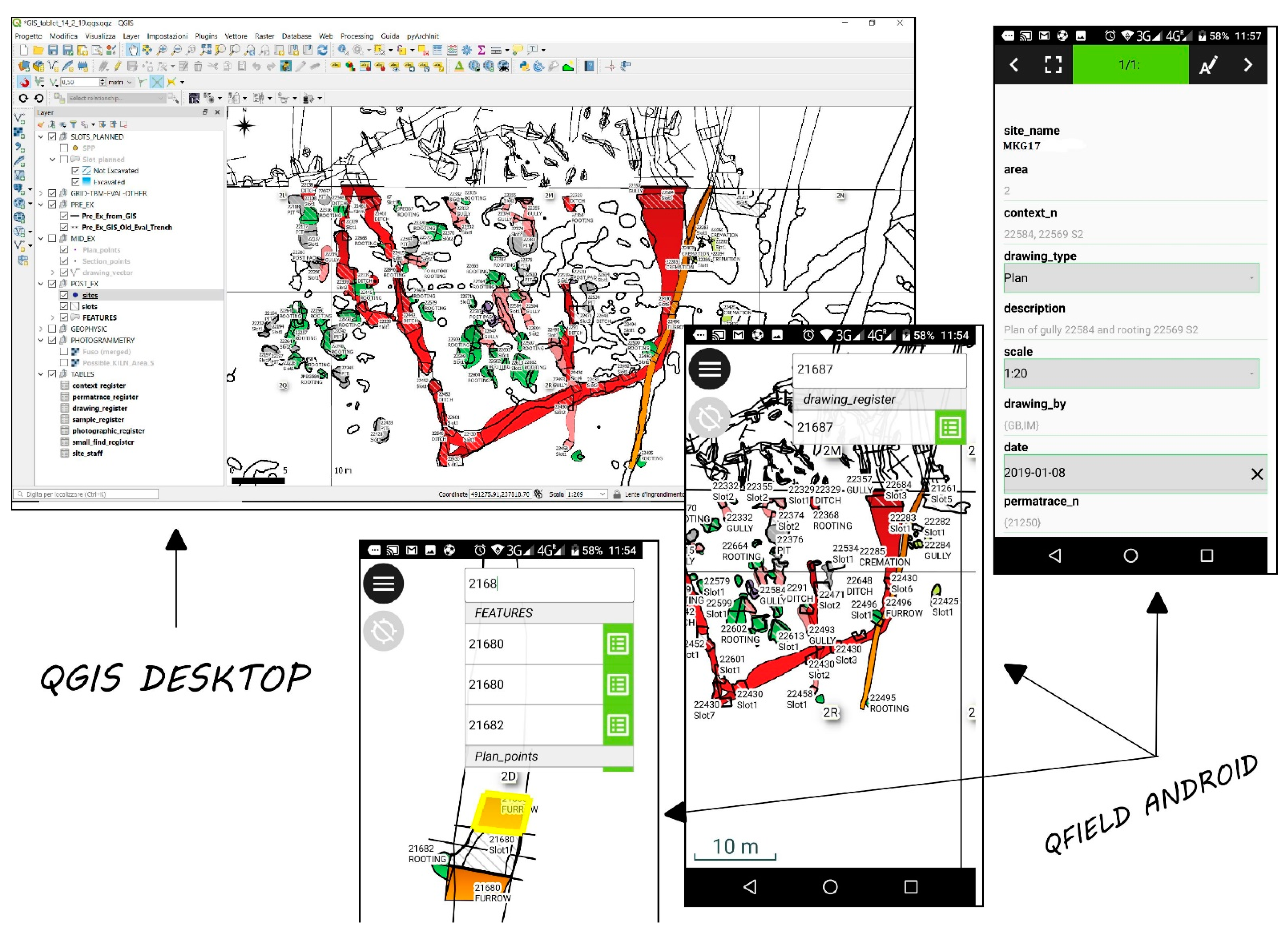The image size is (1288, 931).
Task: Tap Android back button on attribute form
Action: coord(1054,555)
